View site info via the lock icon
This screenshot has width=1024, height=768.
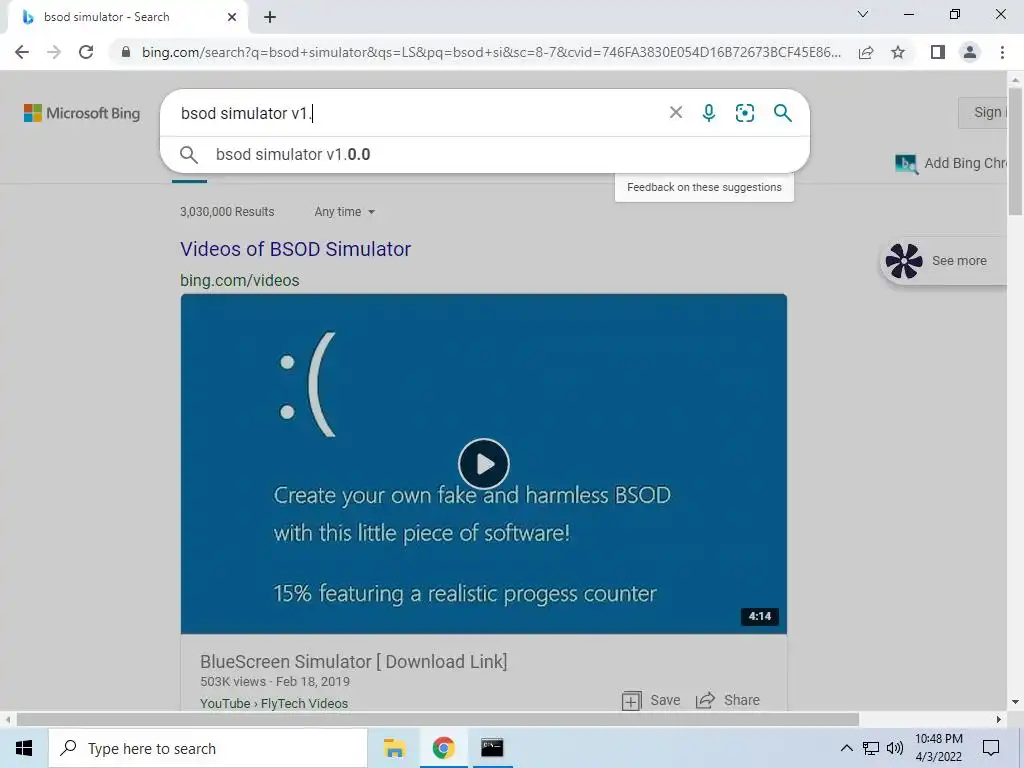(x=126, y=52)
